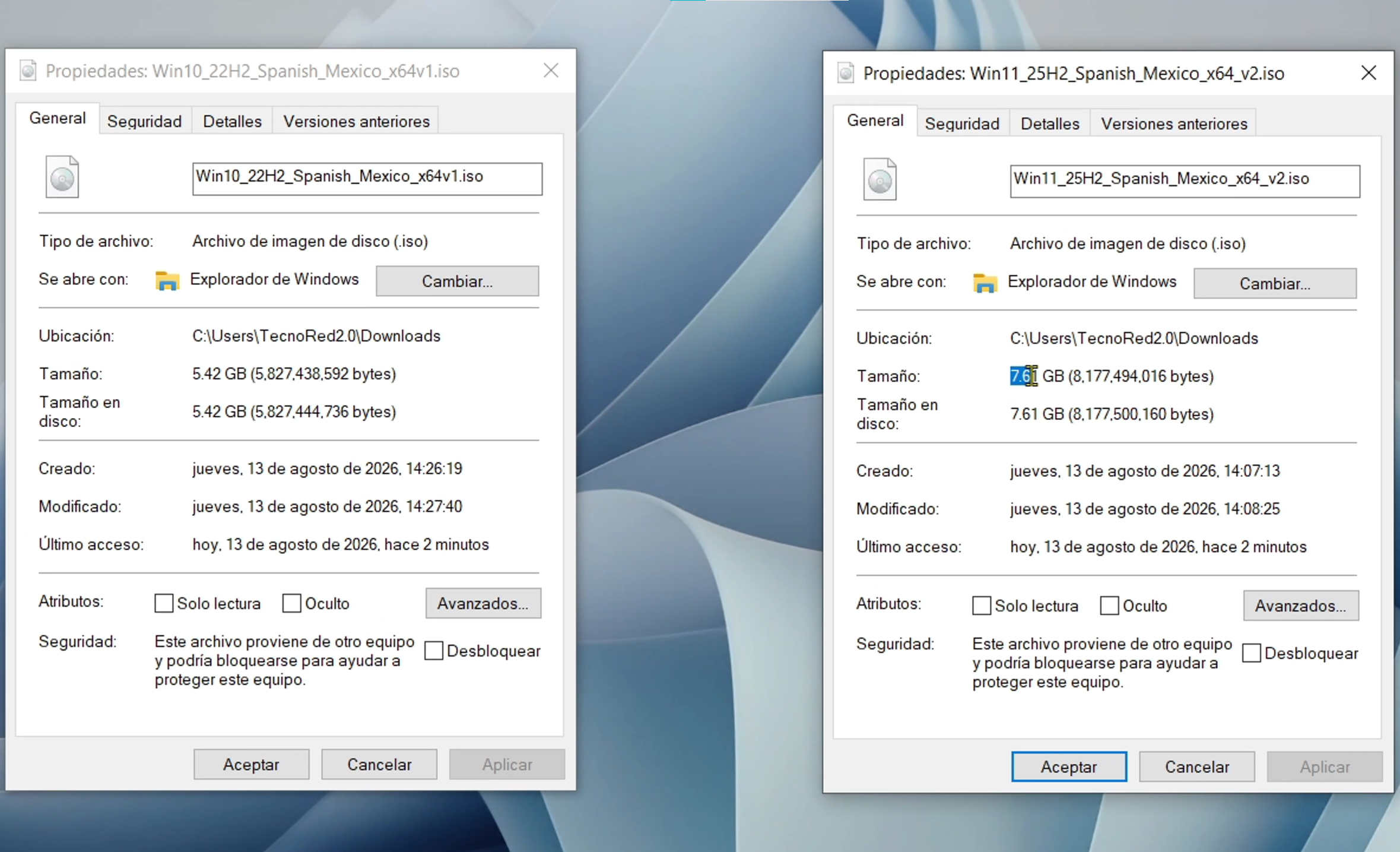This screenshot has height=852, width=1400.
Task: Click the Ubicación path in Win11 properties
Action: [x=1134, y=338]
